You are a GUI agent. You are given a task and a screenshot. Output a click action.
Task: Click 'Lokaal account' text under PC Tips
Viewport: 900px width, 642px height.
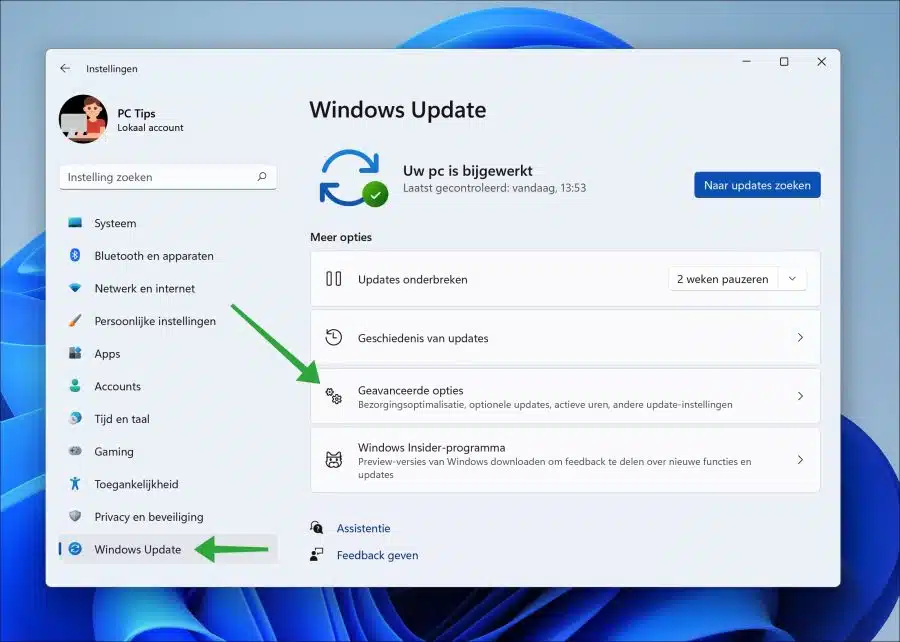pyautogui.click(x=150, y=128)
